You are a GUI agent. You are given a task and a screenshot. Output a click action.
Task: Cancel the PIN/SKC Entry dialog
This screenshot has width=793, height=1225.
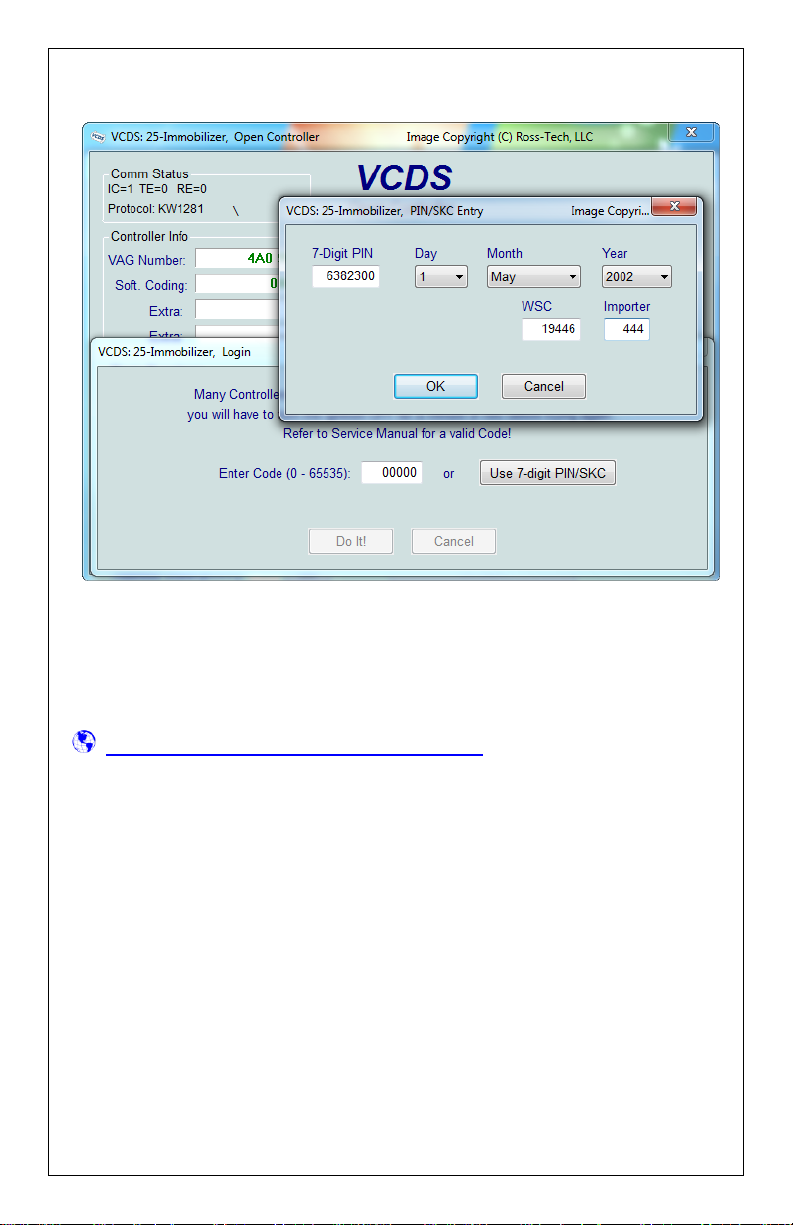[543, 386]
